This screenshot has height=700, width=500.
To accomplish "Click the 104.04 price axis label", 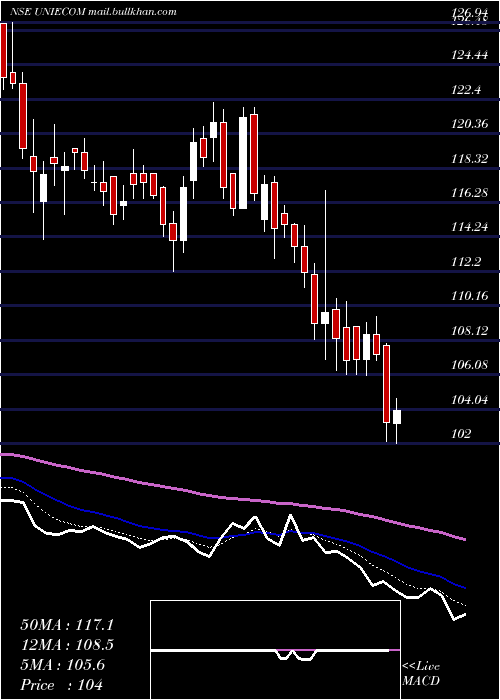I will [469, 399].
